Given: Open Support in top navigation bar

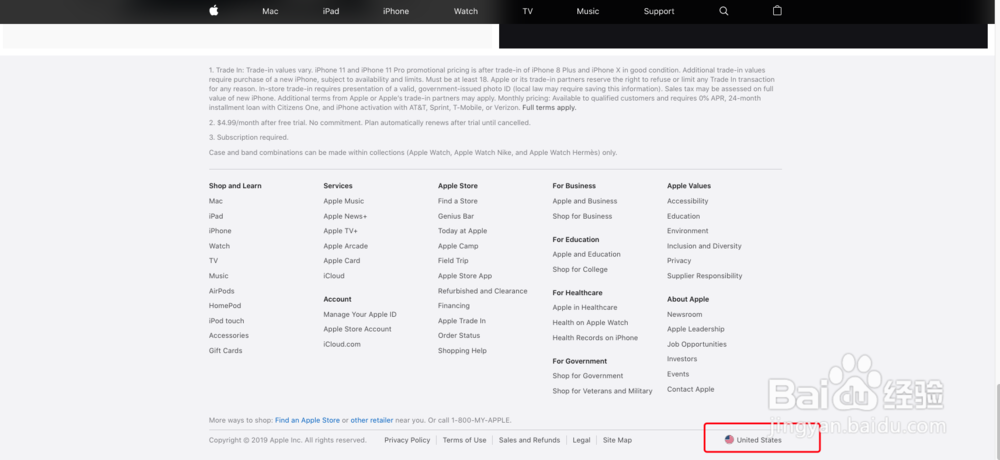Looking at the screenshot, I should click(x=659, y=11).
